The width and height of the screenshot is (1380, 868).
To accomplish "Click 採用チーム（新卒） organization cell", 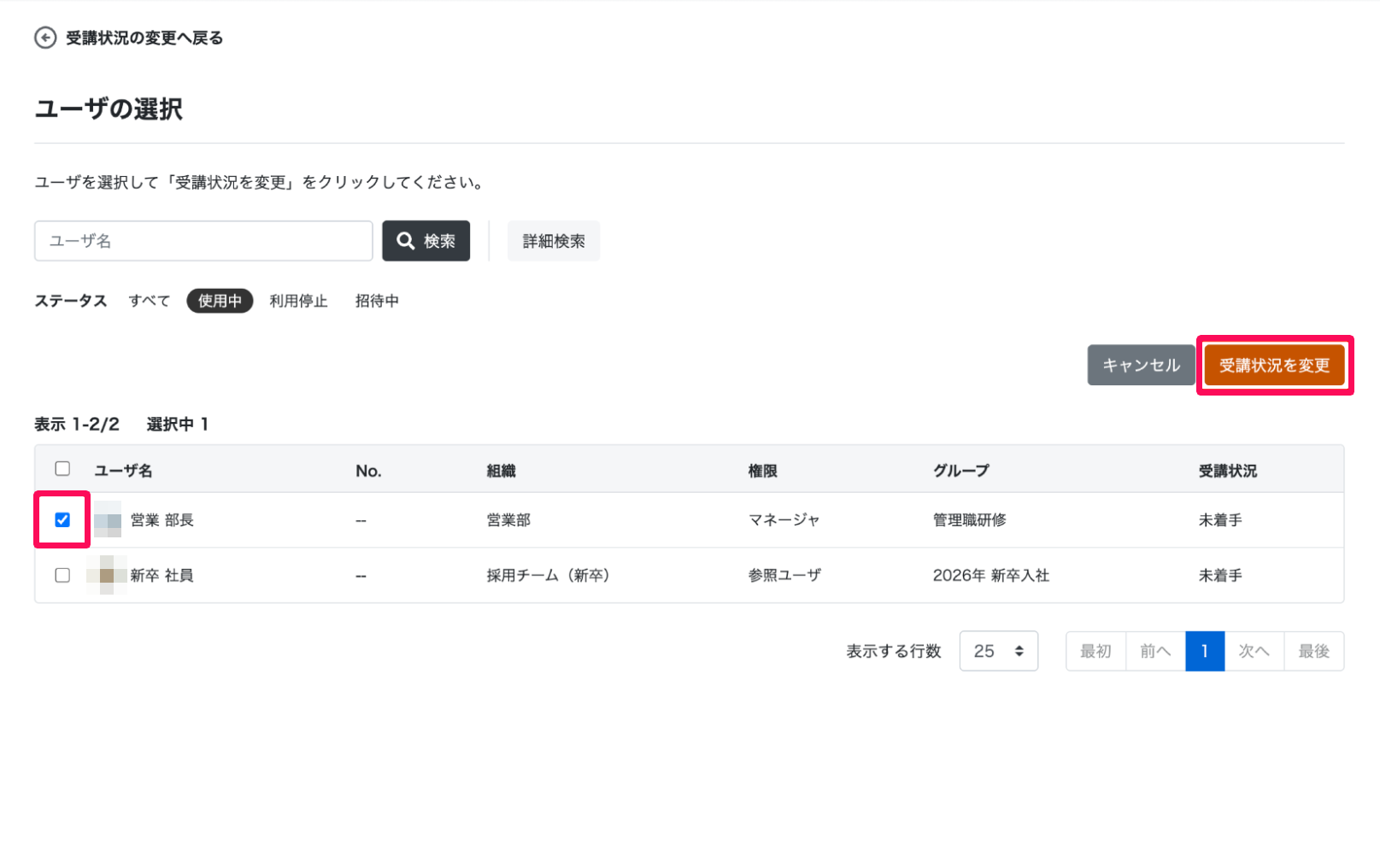I will (549, 576).
